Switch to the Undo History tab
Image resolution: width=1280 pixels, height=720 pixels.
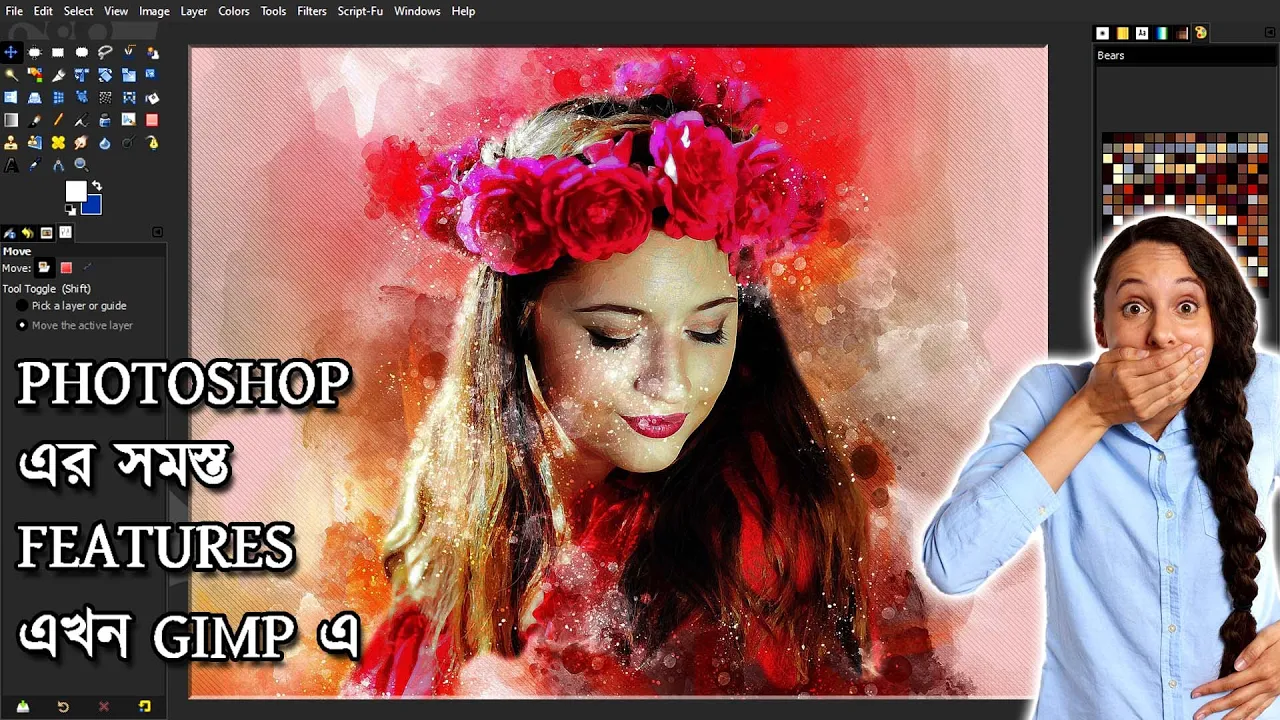(x=27, y=233)
